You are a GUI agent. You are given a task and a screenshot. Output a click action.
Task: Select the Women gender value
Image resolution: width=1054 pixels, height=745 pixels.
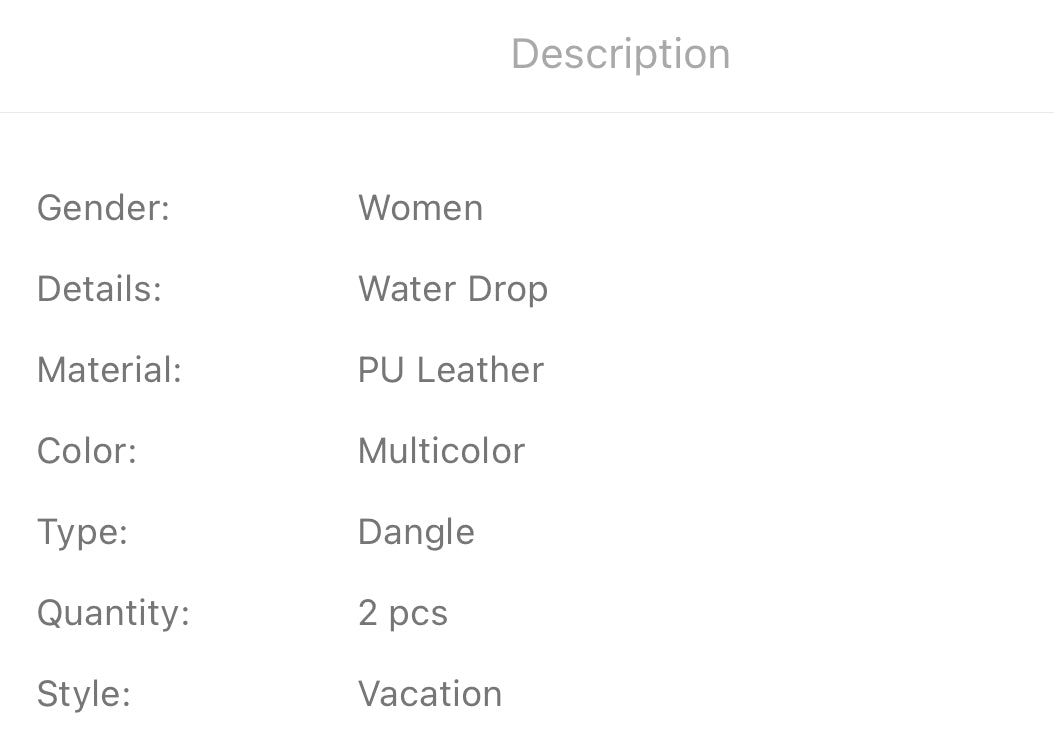click(x=420, y=208)
